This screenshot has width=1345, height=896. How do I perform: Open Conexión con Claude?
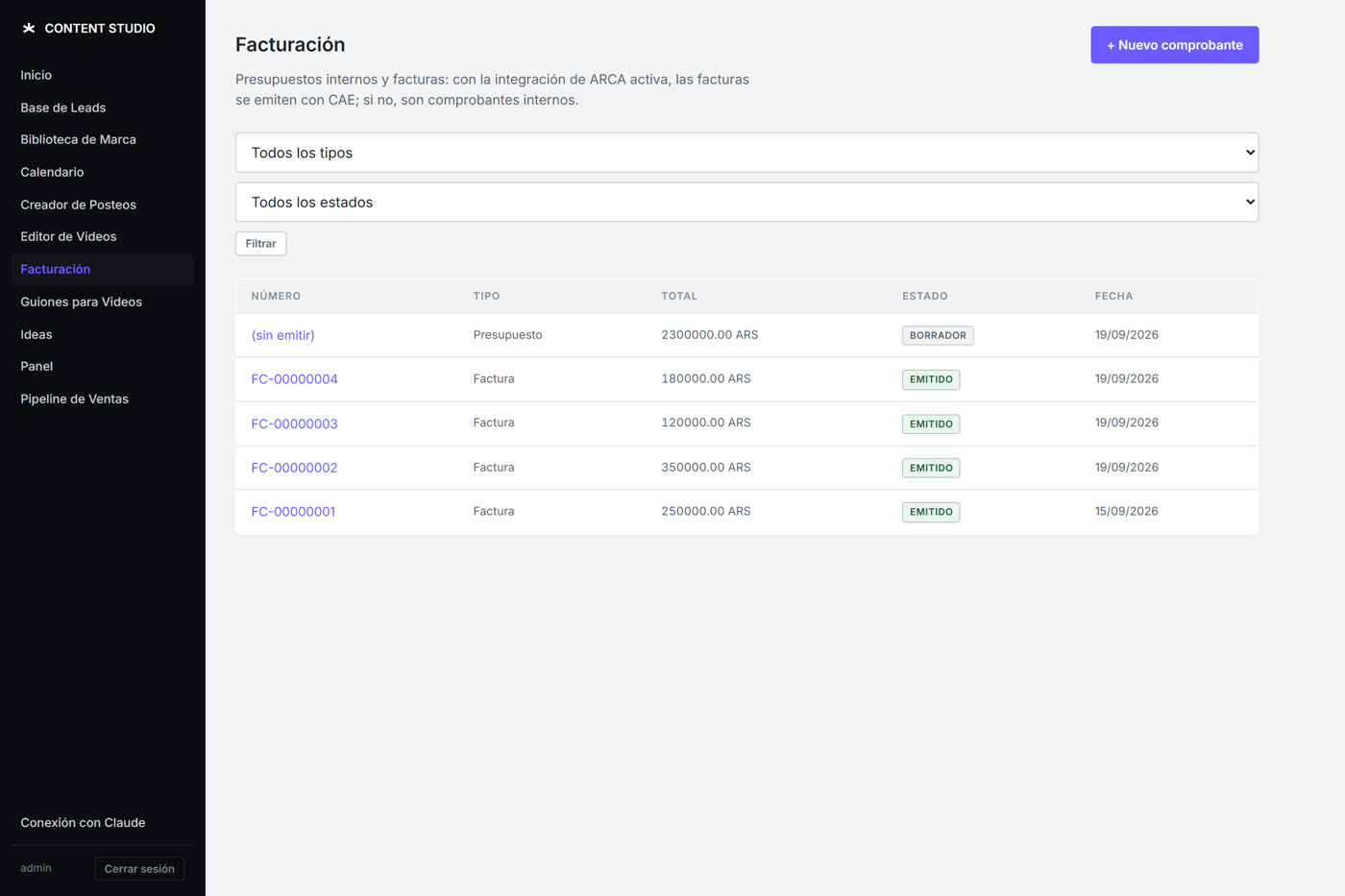coord(83,823)
